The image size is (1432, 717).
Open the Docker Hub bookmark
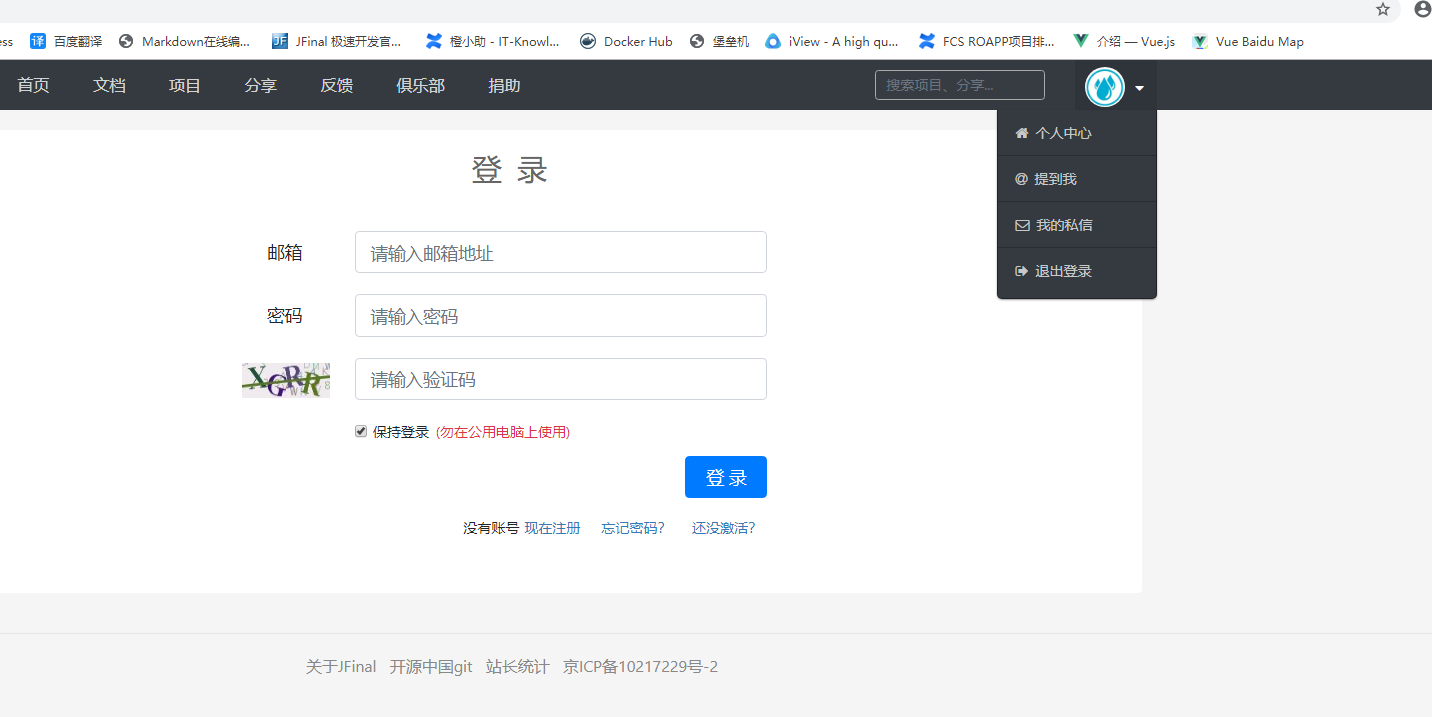(x=626, y=41)
